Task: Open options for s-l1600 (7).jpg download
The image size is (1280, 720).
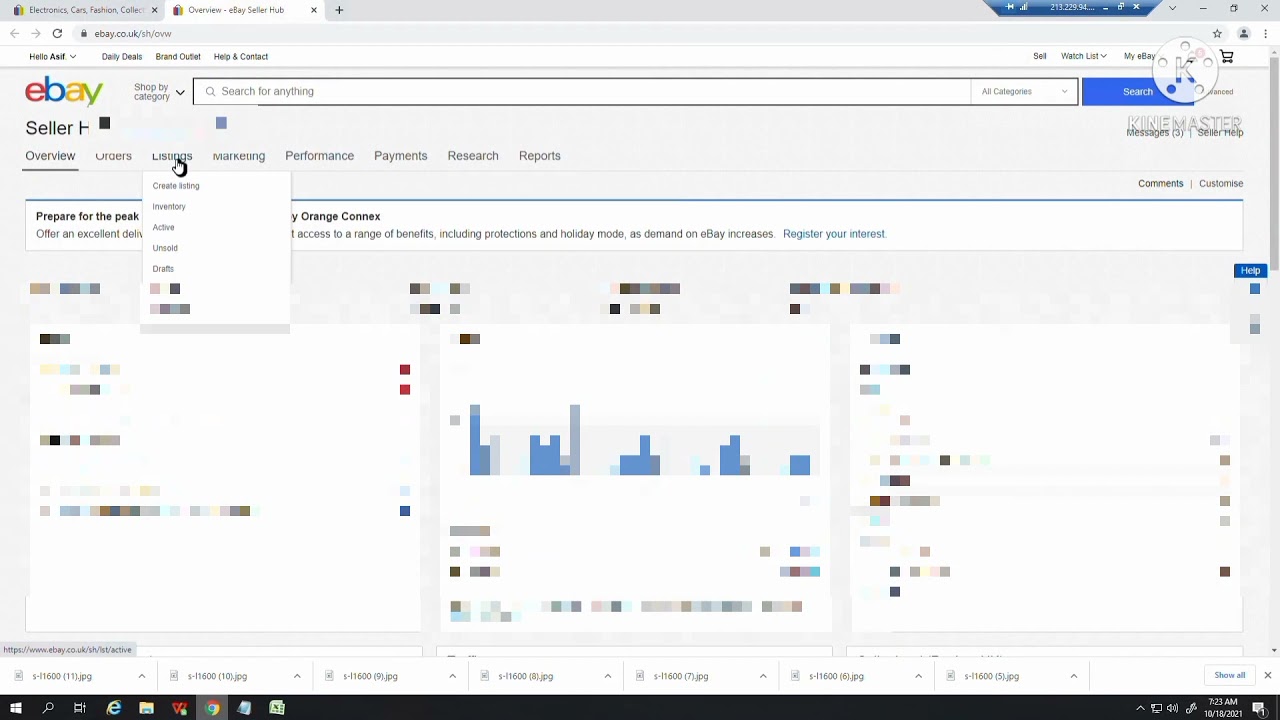Action: tap(763, 676)
